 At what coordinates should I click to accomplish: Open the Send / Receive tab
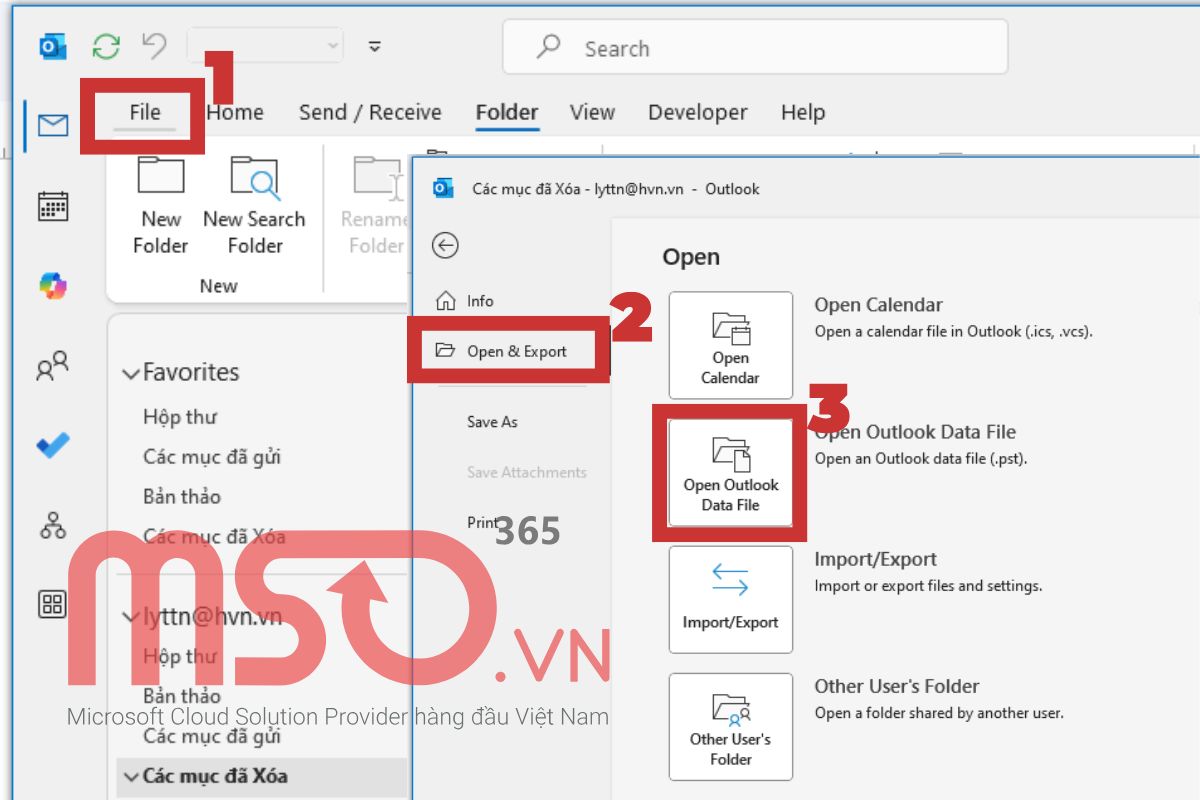coord(370,112)
